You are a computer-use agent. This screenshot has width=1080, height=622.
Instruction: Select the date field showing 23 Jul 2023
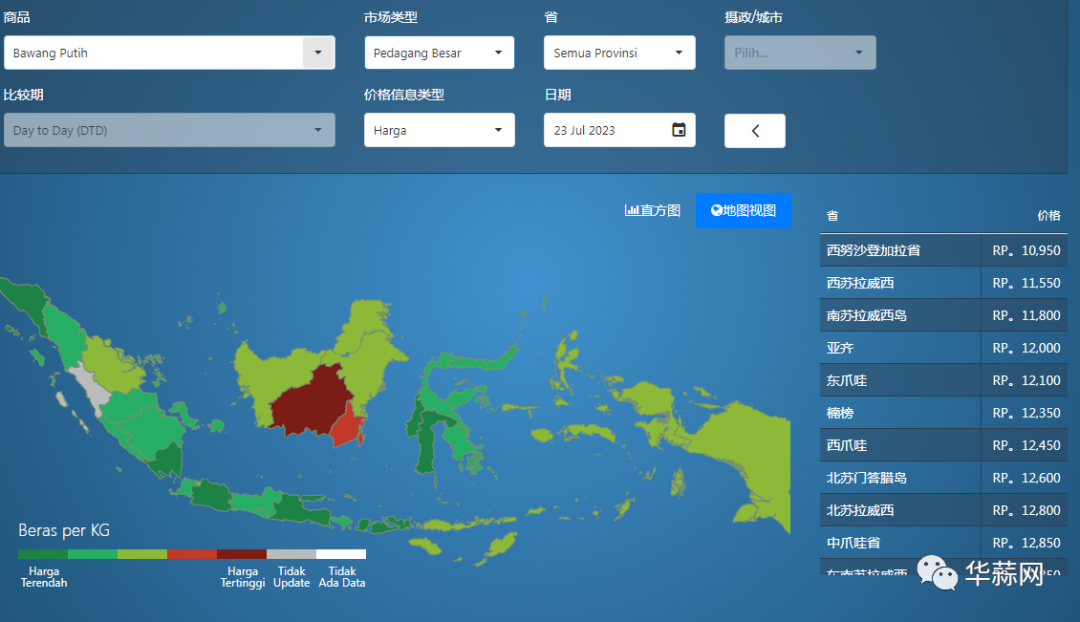(x=619, y=130)
